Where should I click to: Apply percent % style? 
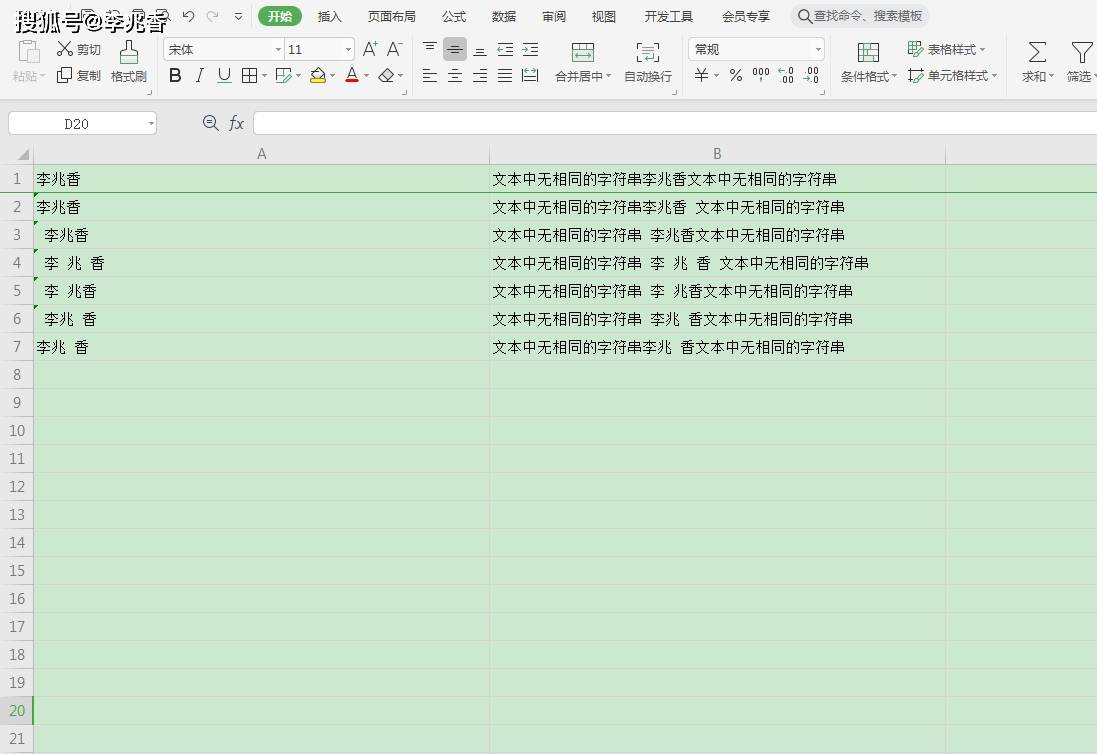[x=736, y=75]
